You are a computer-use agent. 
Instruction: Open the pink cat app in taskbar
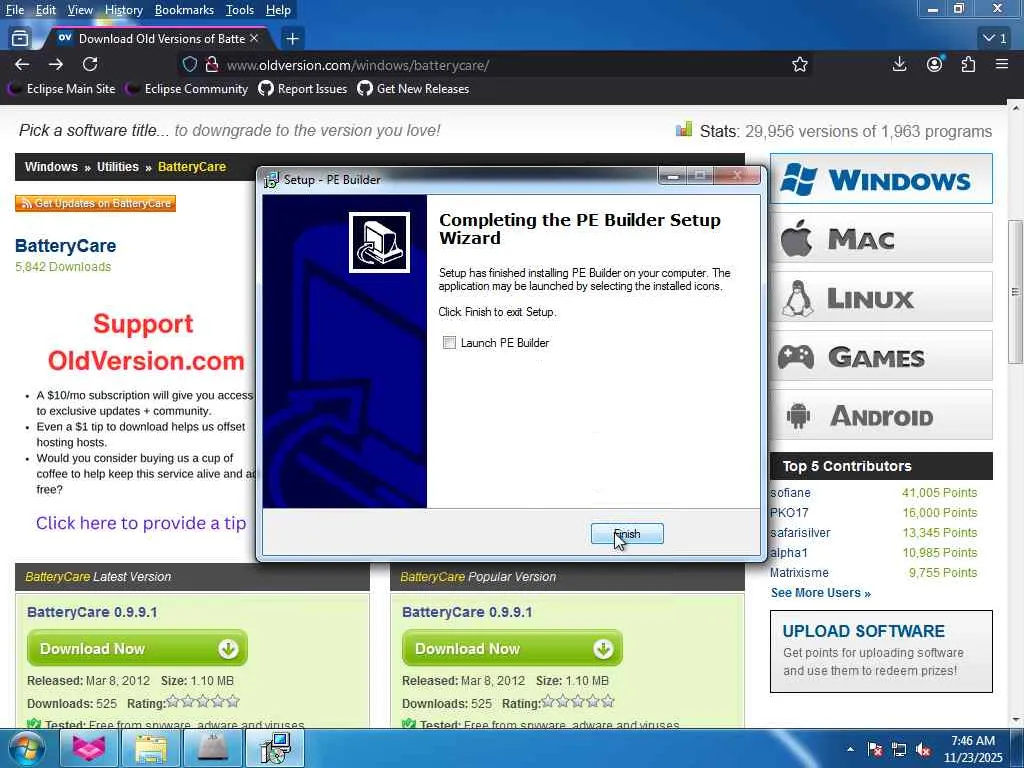point(89,748)
